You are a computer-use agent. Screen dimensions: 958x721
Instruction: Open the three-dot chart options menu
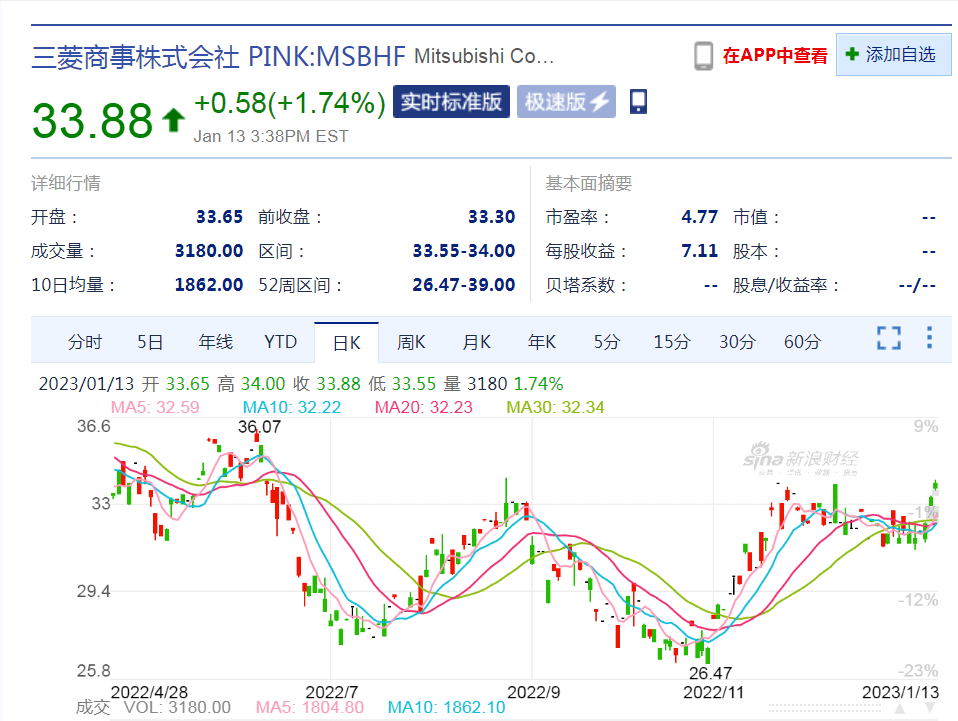tap(929, 338)
